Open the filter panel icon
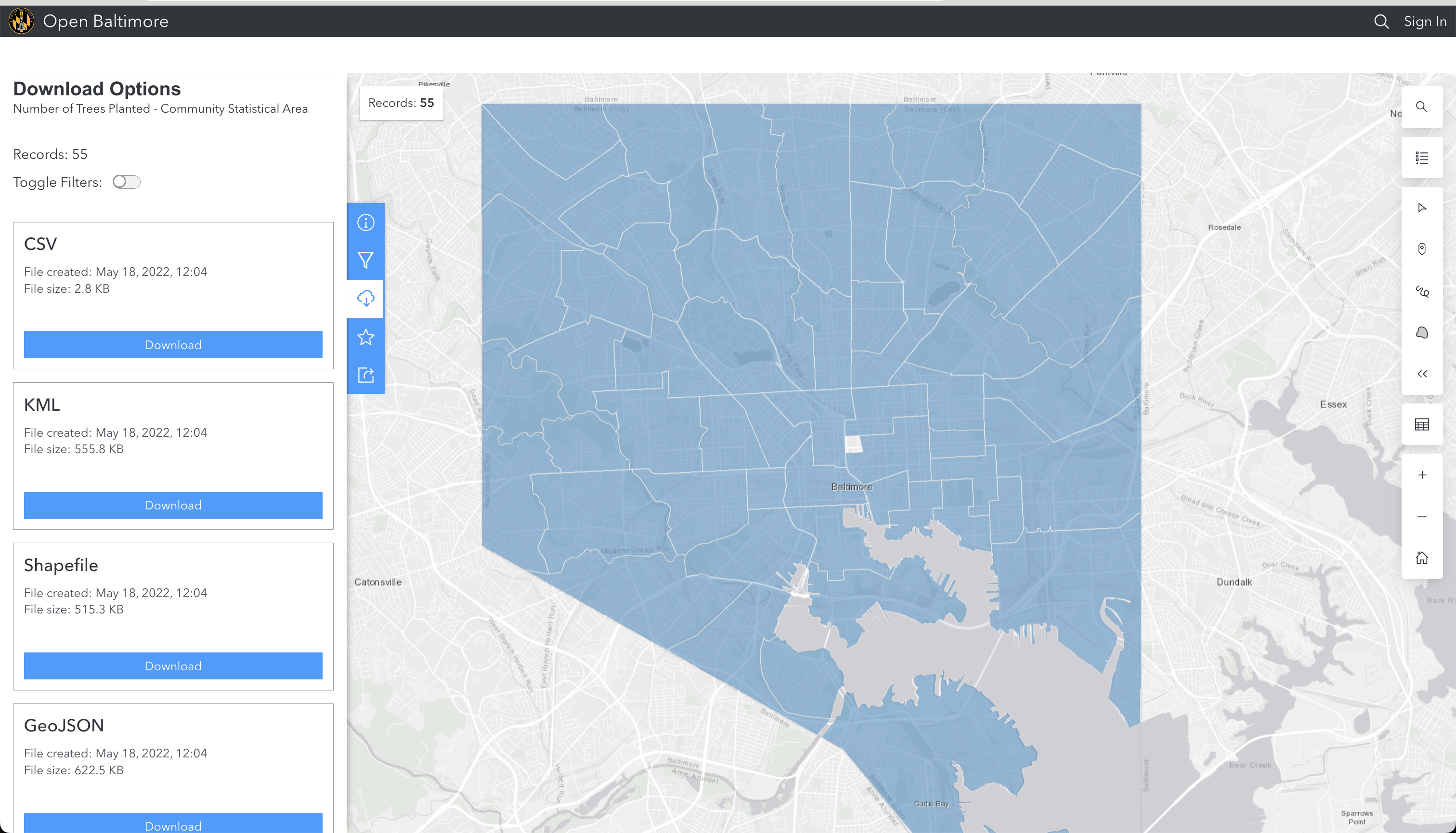 (365, 260)
